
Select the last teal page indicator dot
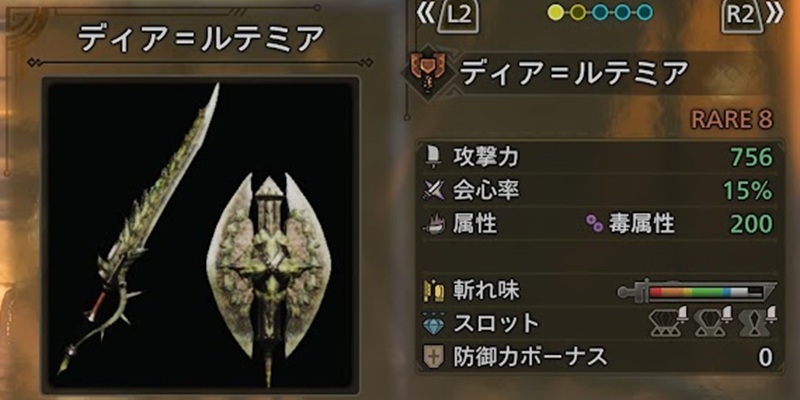click(x=644, y=12)
